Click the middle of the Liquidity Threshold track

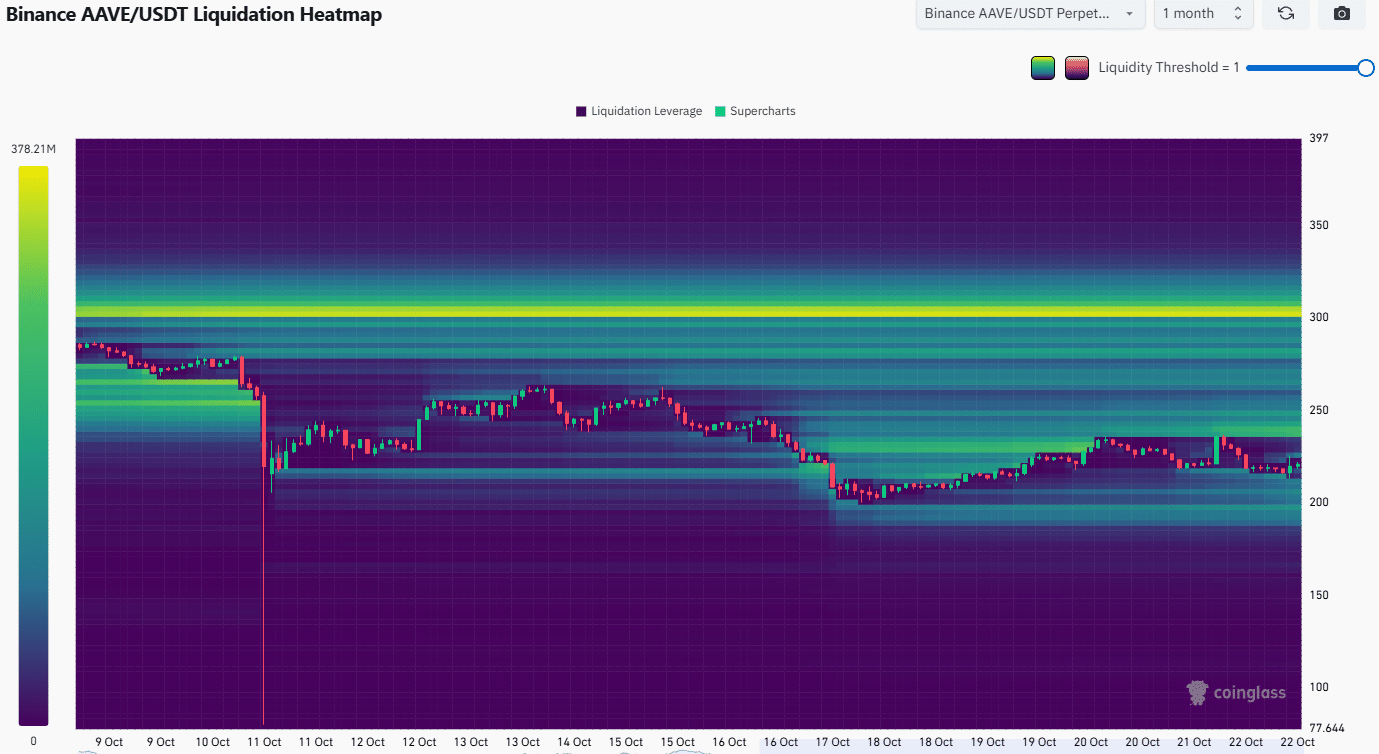point(1306,68)
